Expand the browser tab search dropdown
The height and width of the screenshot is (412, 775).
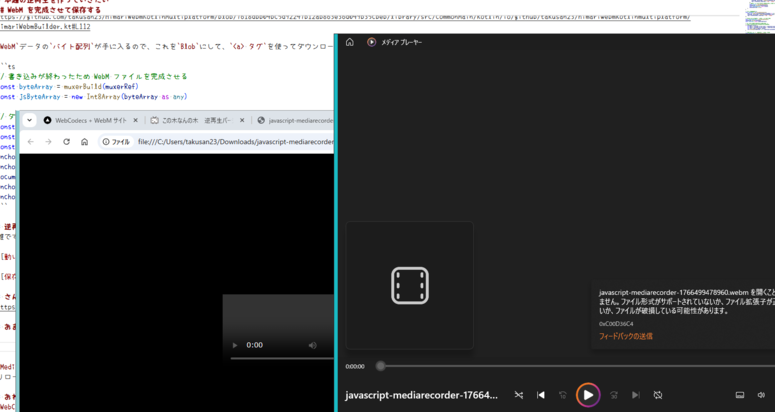tap(30, 120)
